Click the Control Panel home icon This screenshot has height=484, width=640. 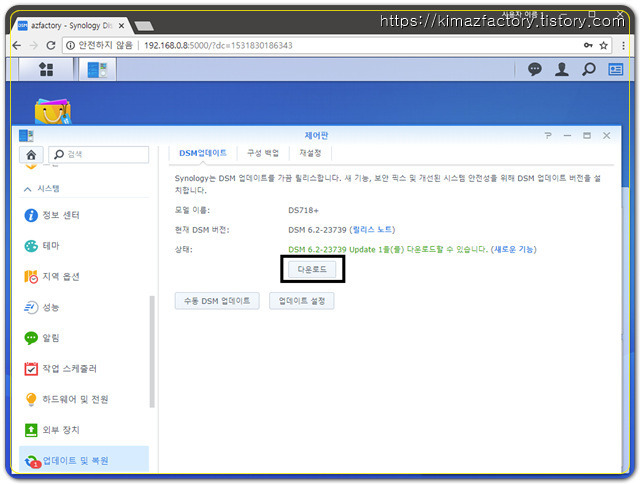(31, 155)
